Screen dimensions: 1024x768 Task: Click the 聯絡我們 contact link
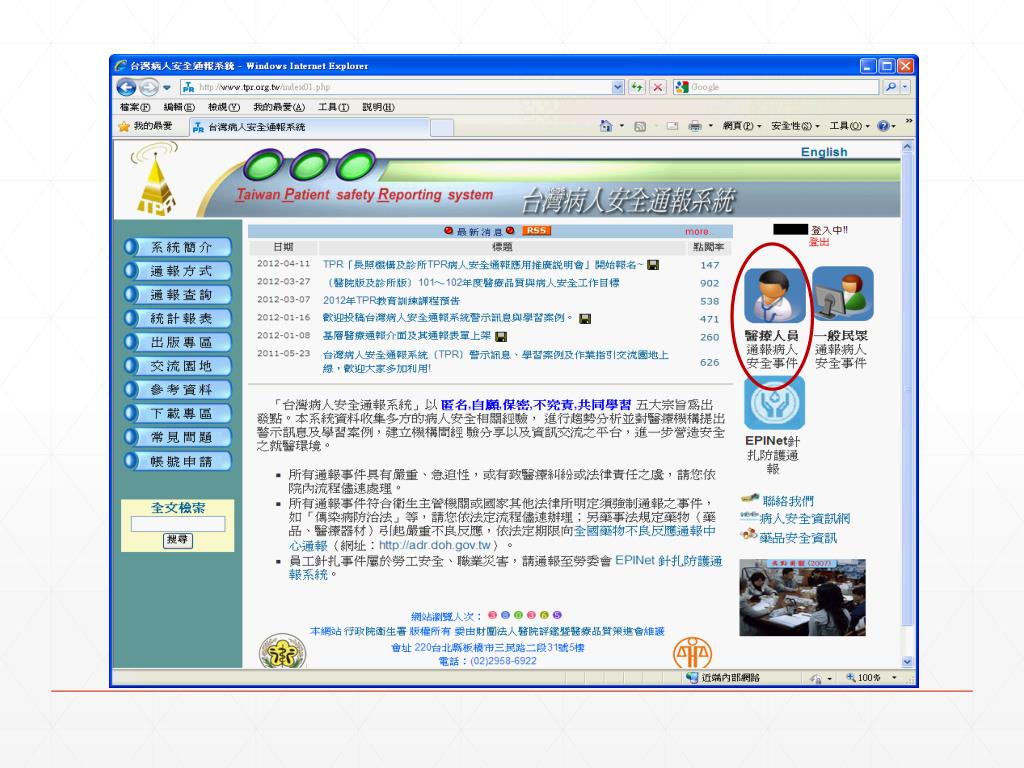pos(788,501)
